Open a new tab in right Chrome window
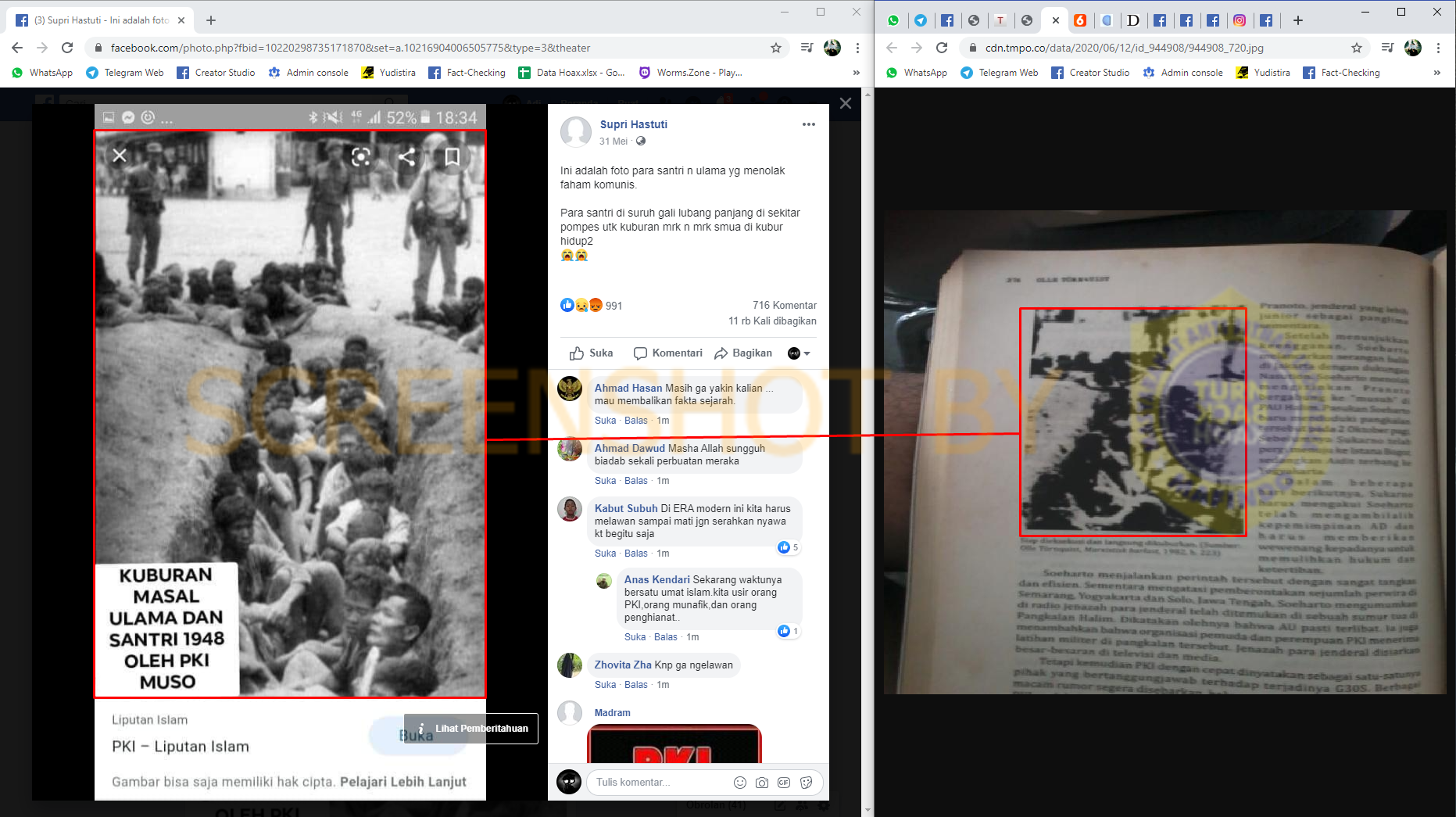Screen dimensions: 1456x817 [x=1298, y=20]
